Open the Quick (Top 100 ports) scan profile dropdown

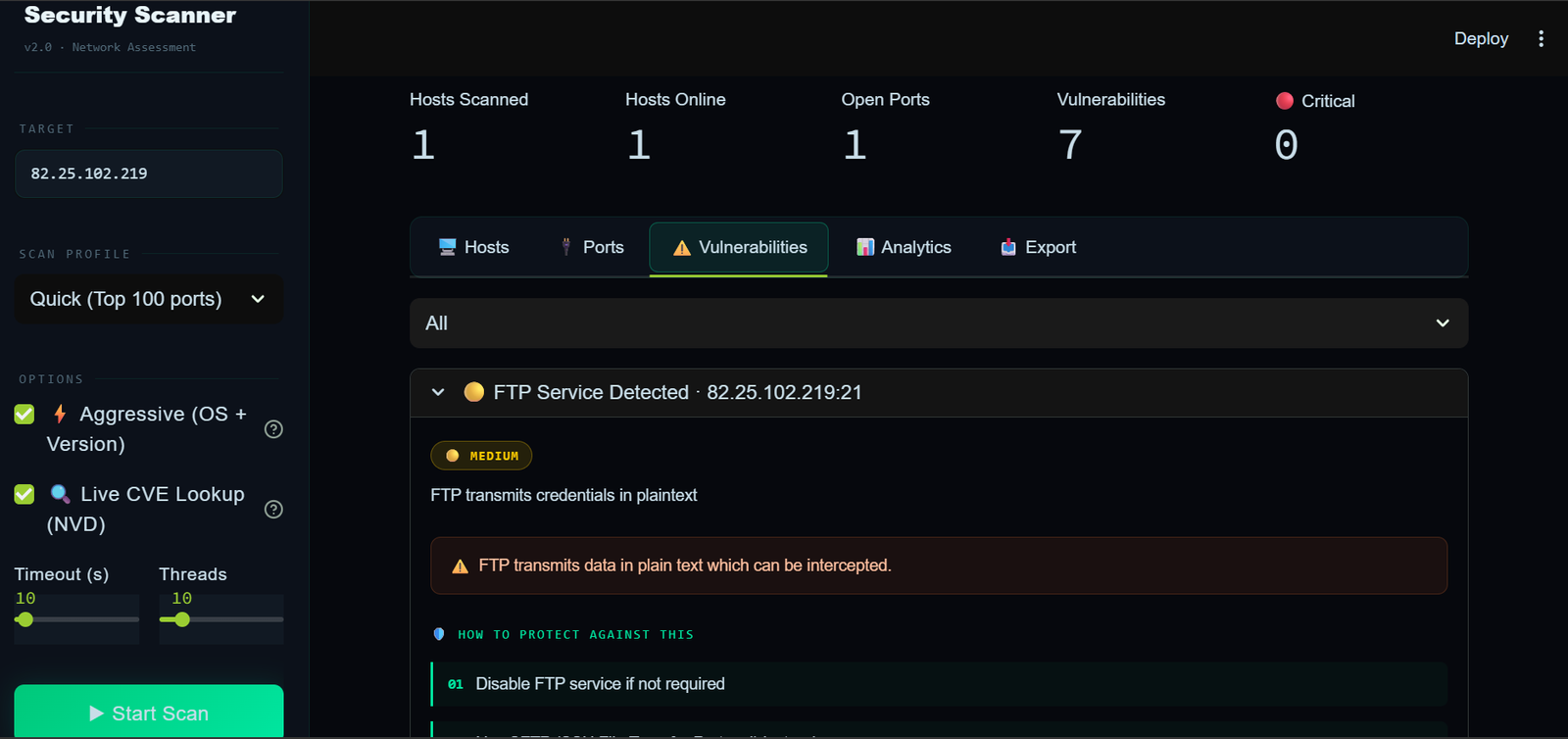[149, 299]
